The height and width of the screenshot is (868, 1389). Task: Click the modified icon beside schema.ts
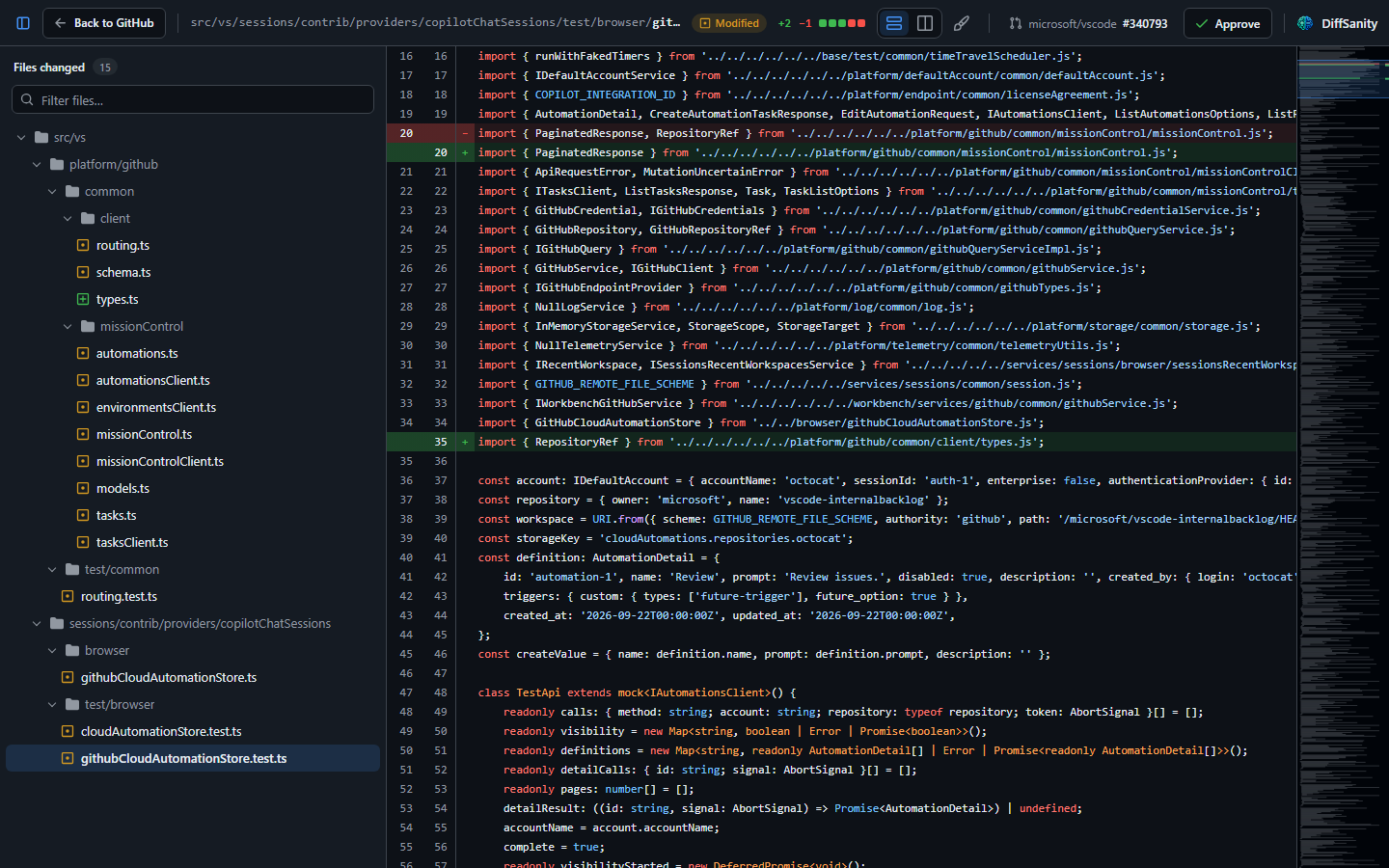[x=83, y=272]
